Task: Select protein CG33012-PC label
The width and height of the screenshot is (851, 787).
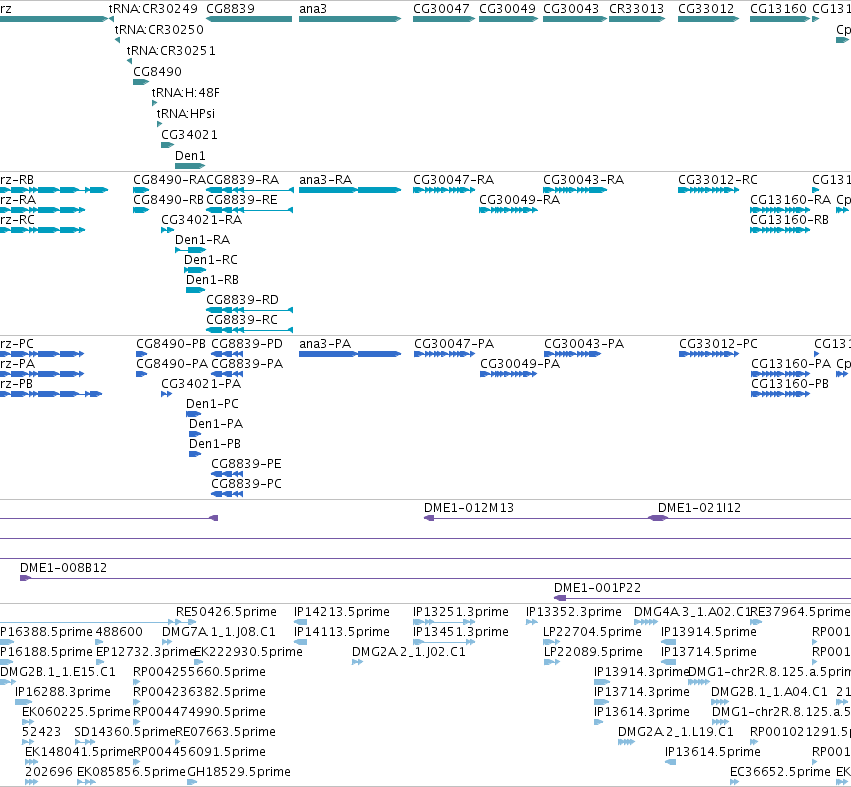Action: click(719, 344)
